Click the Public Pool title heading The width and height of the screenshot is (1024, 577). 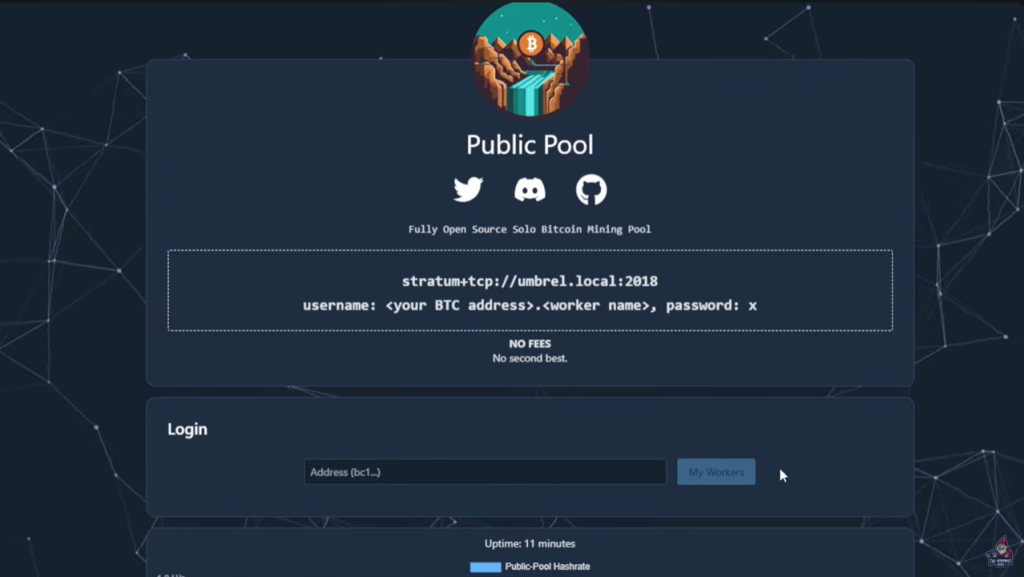530,145
